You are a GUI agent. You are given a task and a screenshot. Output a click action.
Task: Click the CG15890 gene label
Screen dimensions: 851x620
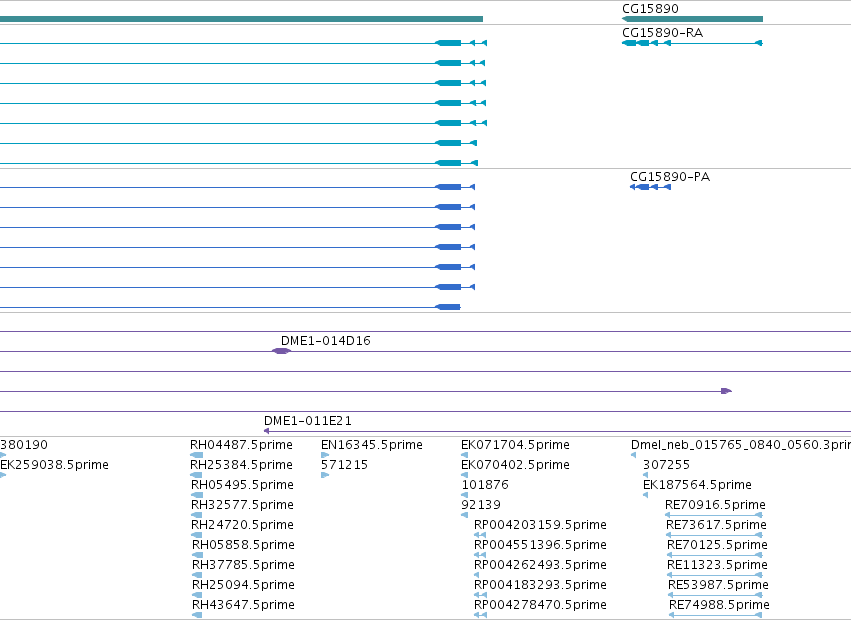[x=650, y=9]
